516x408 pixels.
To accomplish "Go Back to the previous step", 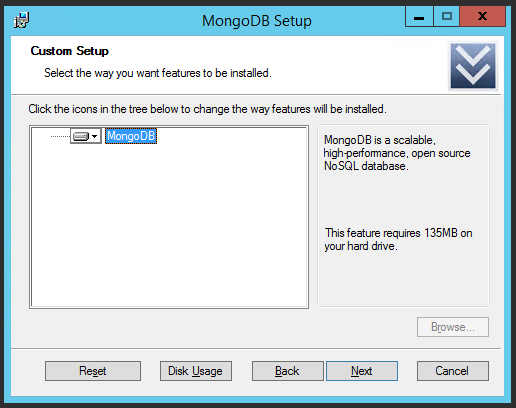I will click(287, 371).
